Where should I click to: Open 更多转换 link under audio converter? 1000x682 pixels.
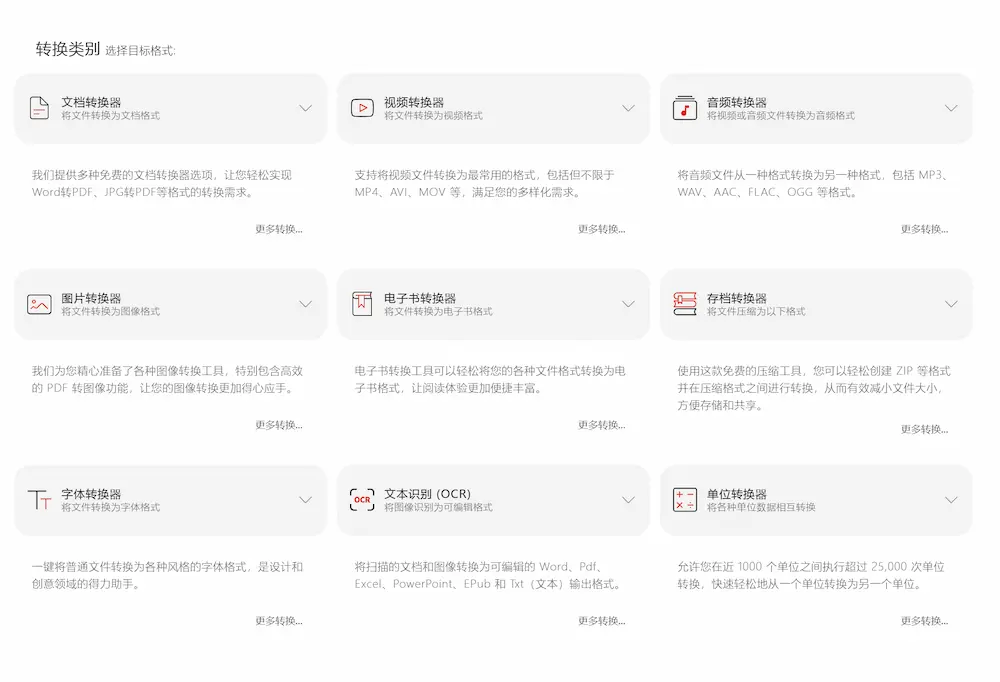click(x=924, y=229)
